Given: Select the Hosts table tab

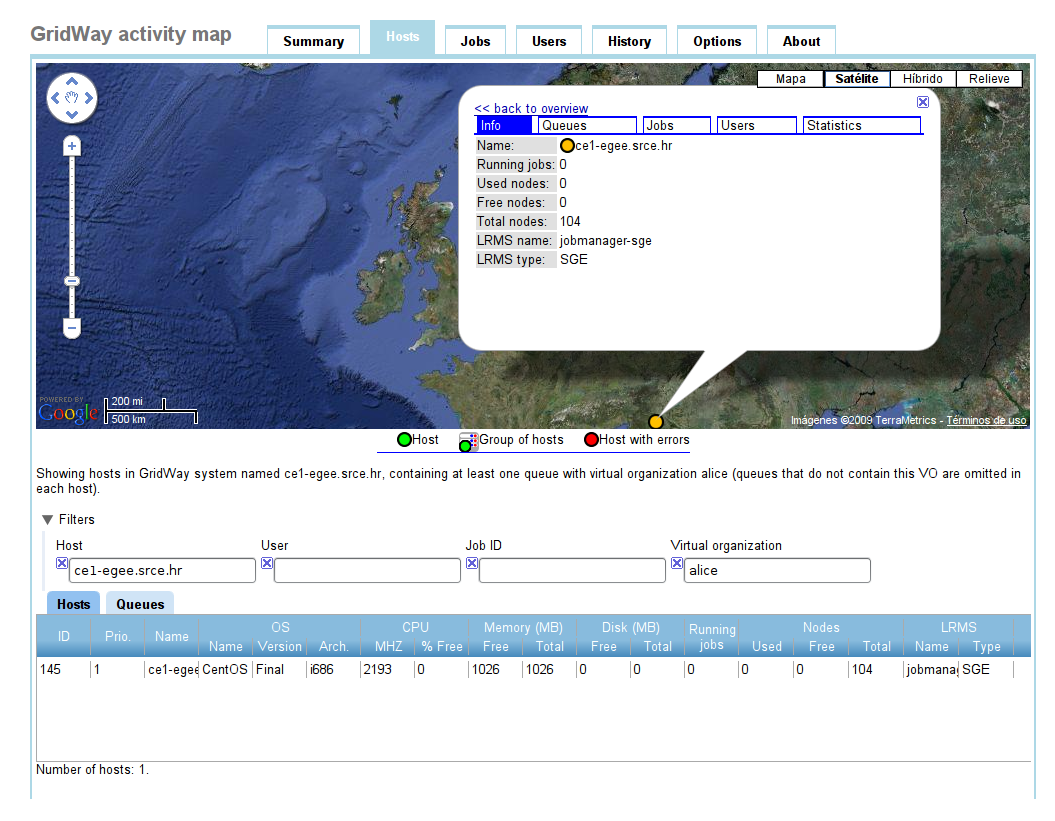Looking at the screenshot, I should pyautogui.click(x=73, y=604).
